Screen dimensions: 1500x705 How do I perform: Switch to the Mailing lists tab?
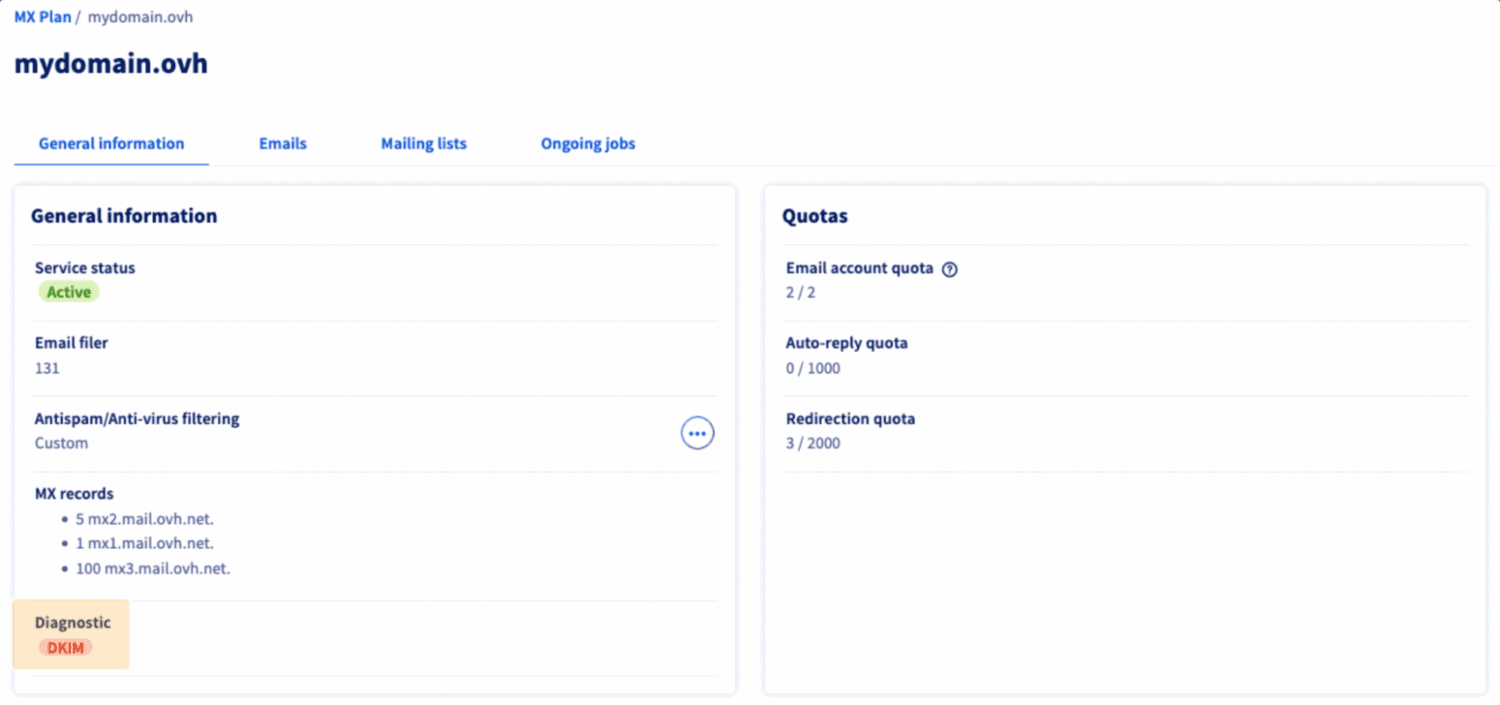[423, 143]
